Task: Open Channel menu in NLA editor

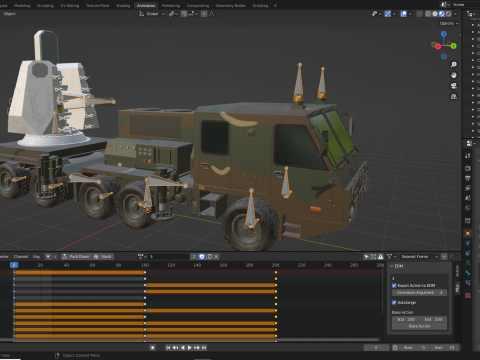Action: click(x=21, y=256)
